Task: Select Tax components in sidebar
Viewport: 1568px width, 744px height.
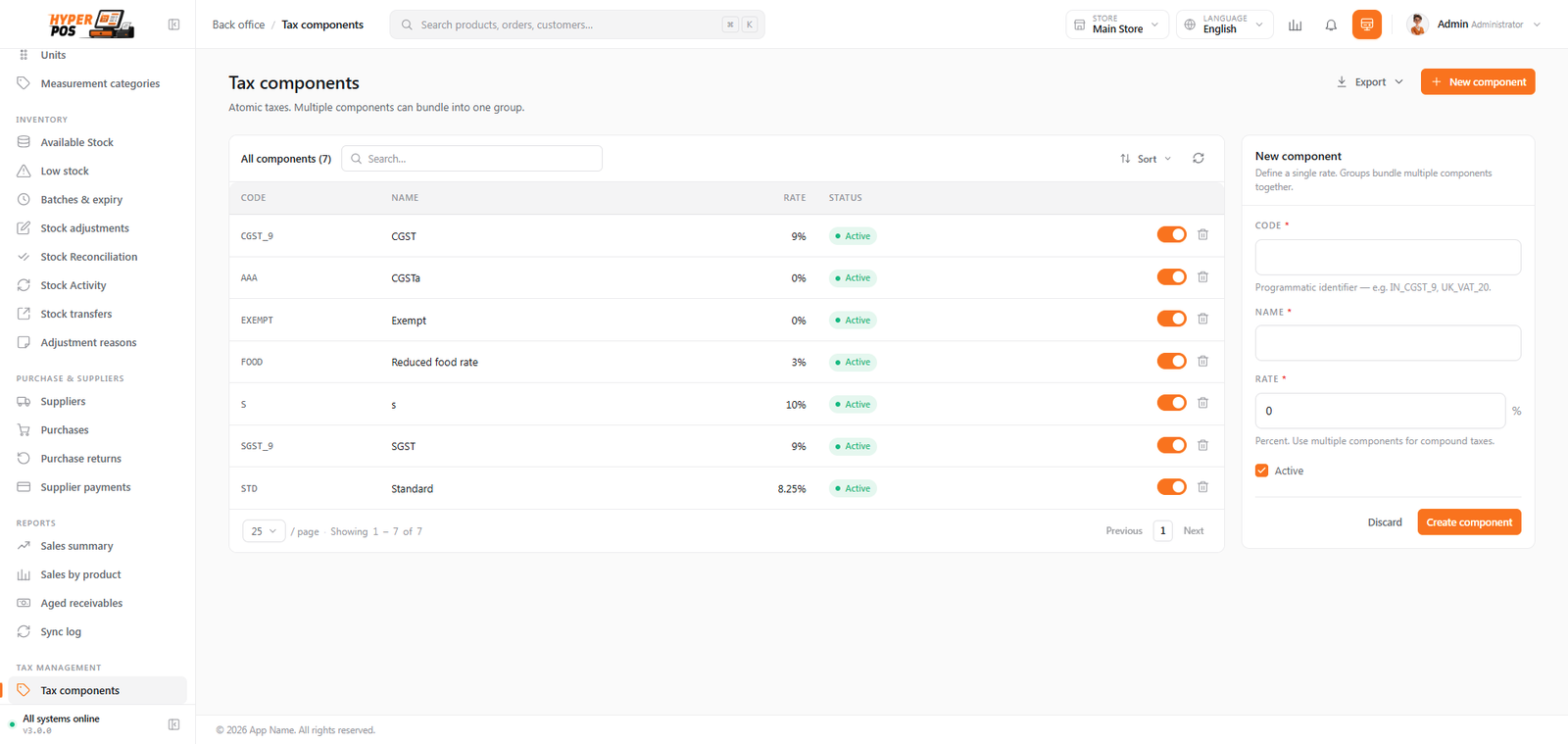Action: 97,690
